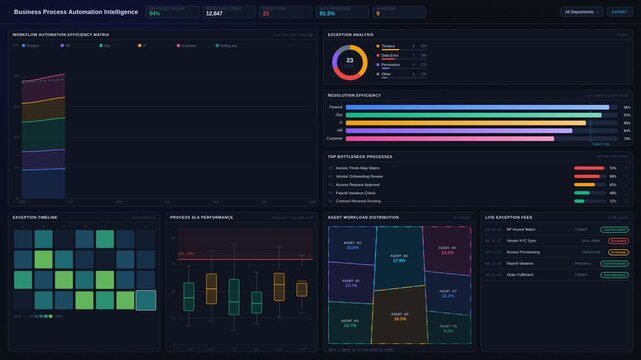Click the IT resolution efficiency bar

point(466,123)
